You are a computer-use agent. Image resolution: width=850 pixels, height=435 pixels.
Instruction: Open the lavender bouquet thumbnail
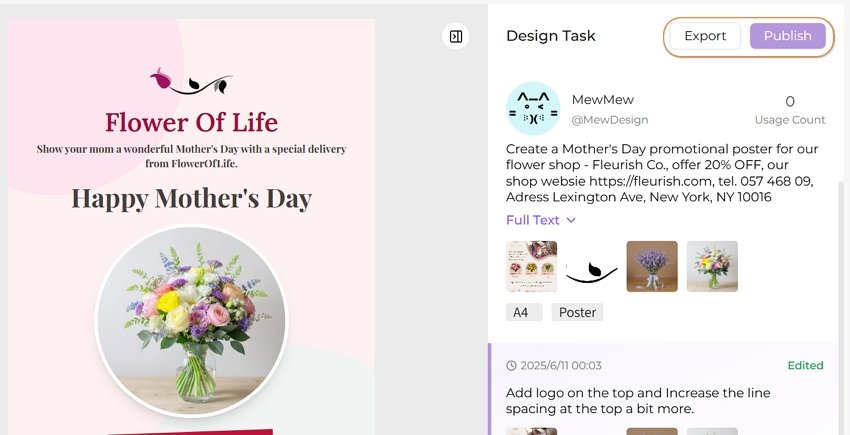point(652,266)
